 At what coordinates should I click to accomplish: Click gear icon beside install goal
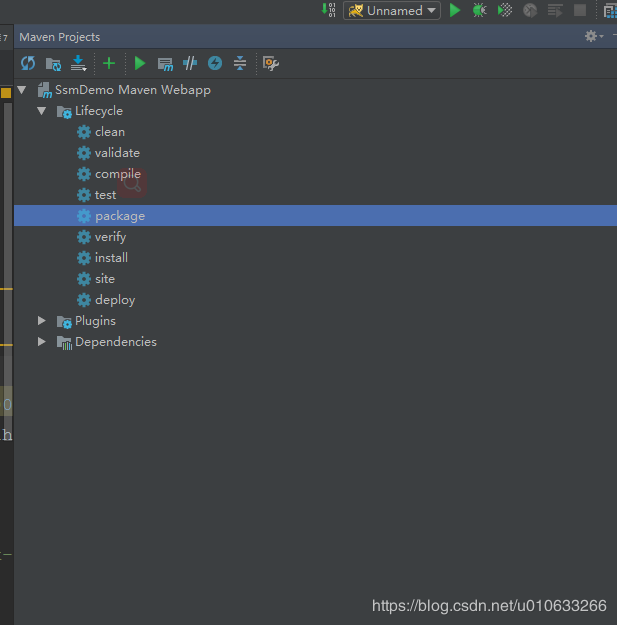click(84, 258)
